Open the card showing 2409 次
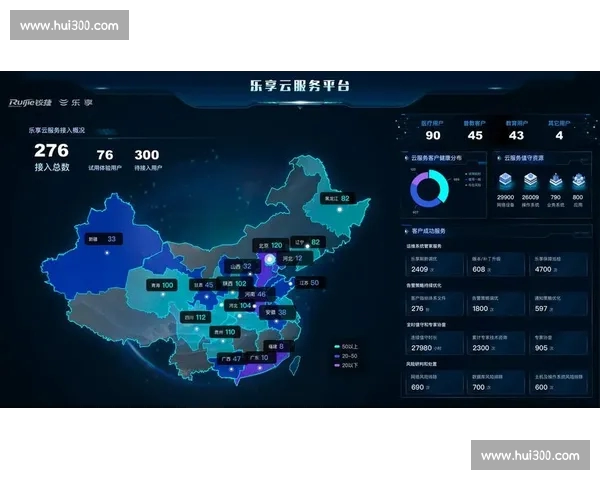 pos(434,265)
